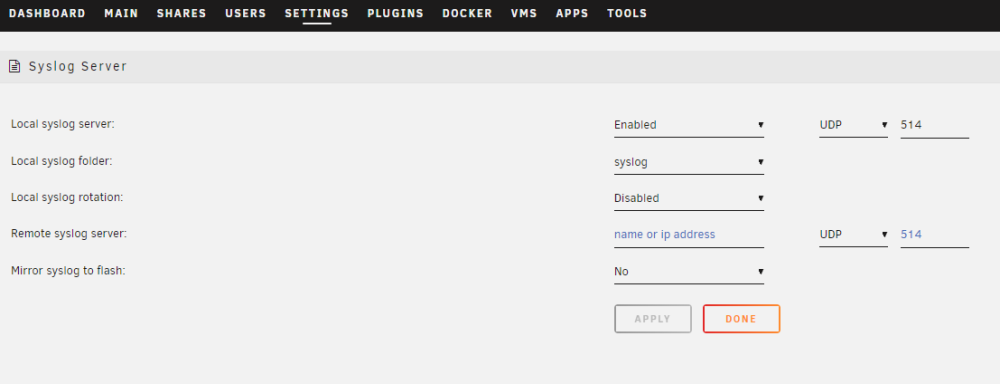
Task: Click the 'Mirror syslog to flash:' label
Action: tap(68, 271)
